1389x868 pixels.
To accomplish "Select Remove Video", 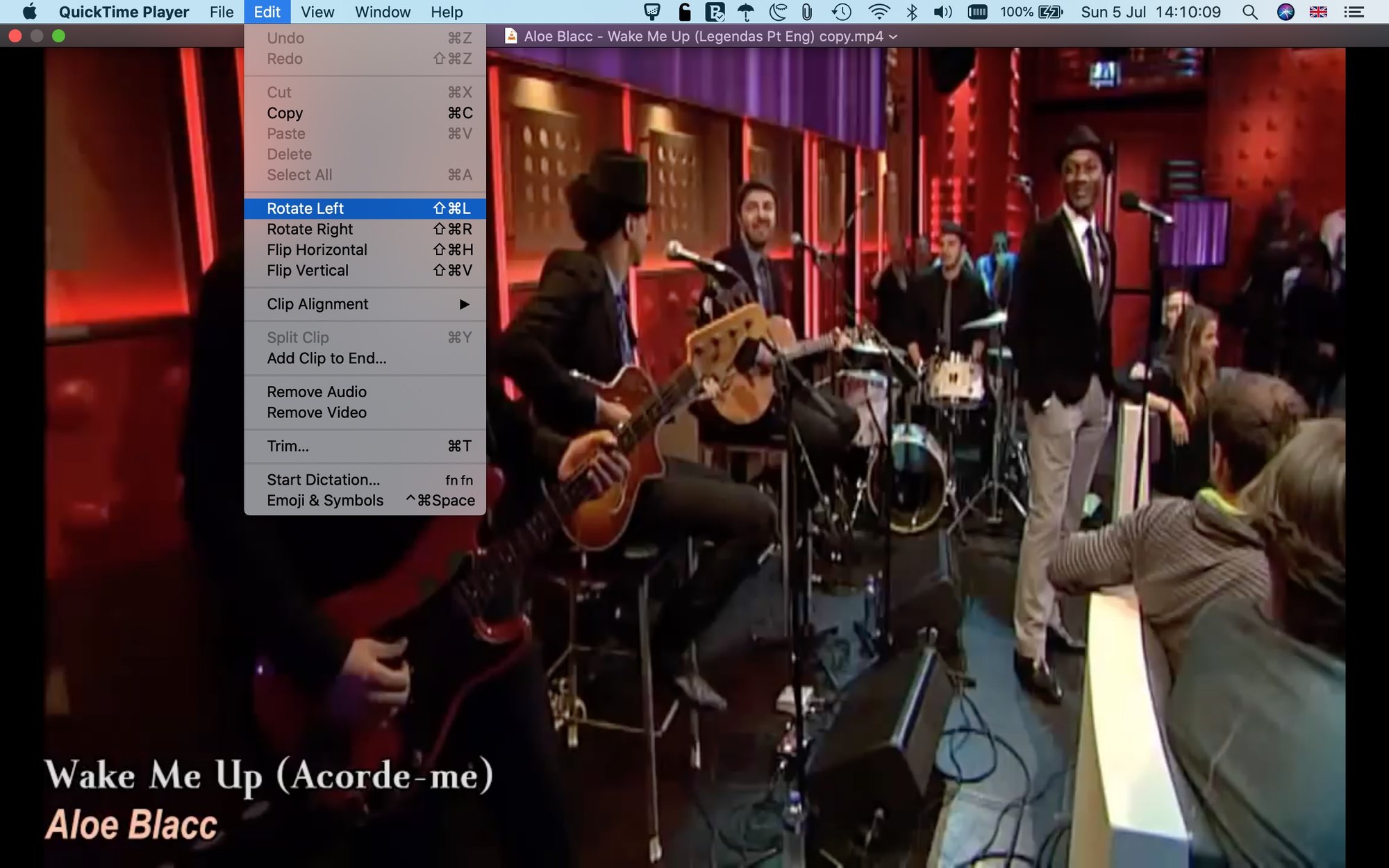I will pyautogui.click(x=365, y=412).
